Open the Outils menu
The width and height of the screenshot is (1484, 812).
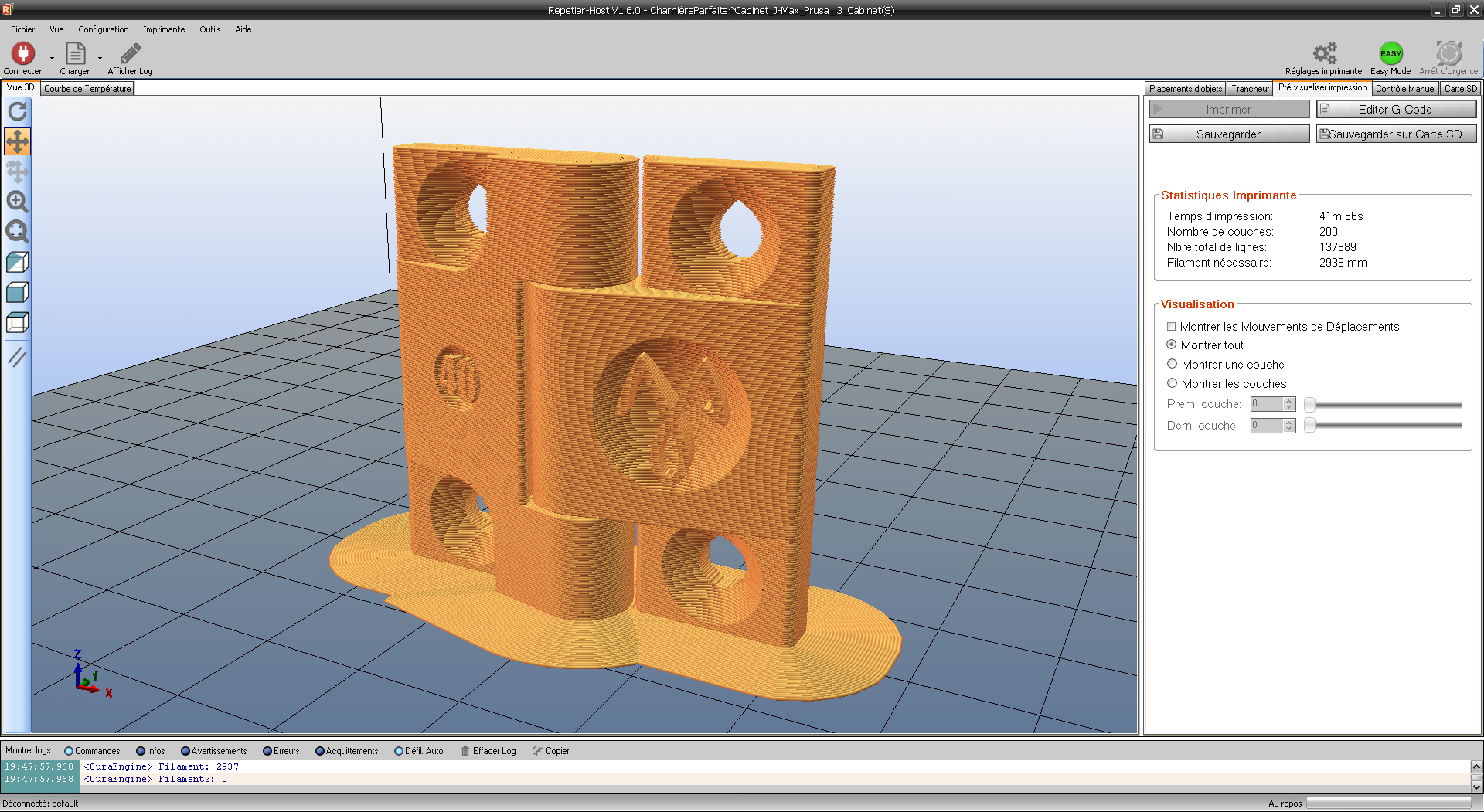coord(209,29)
